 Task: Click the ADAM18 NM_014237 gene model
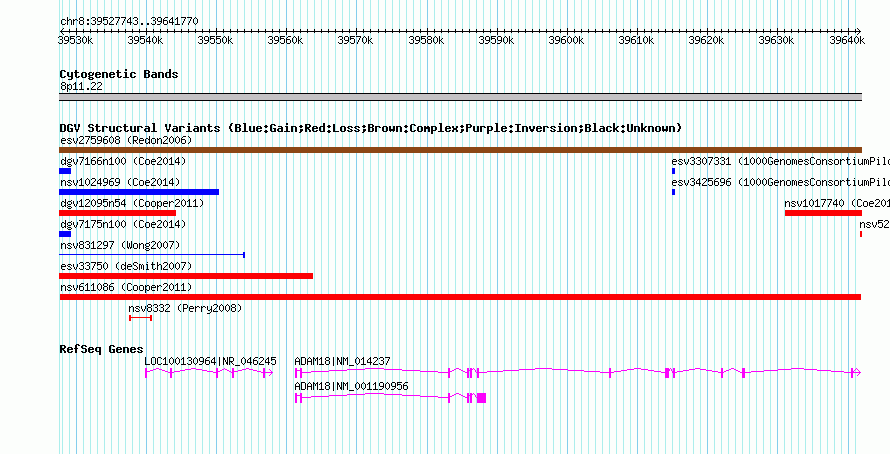point(578,372)
